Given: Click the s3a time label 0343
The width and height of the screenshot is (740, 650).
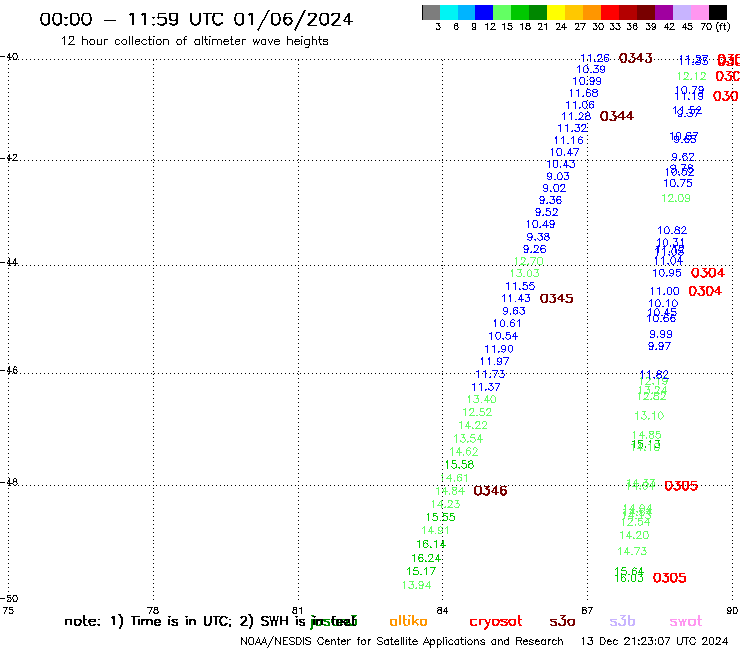Looking at the screenshot, I should pyautogui.click(x=635, y=58).
